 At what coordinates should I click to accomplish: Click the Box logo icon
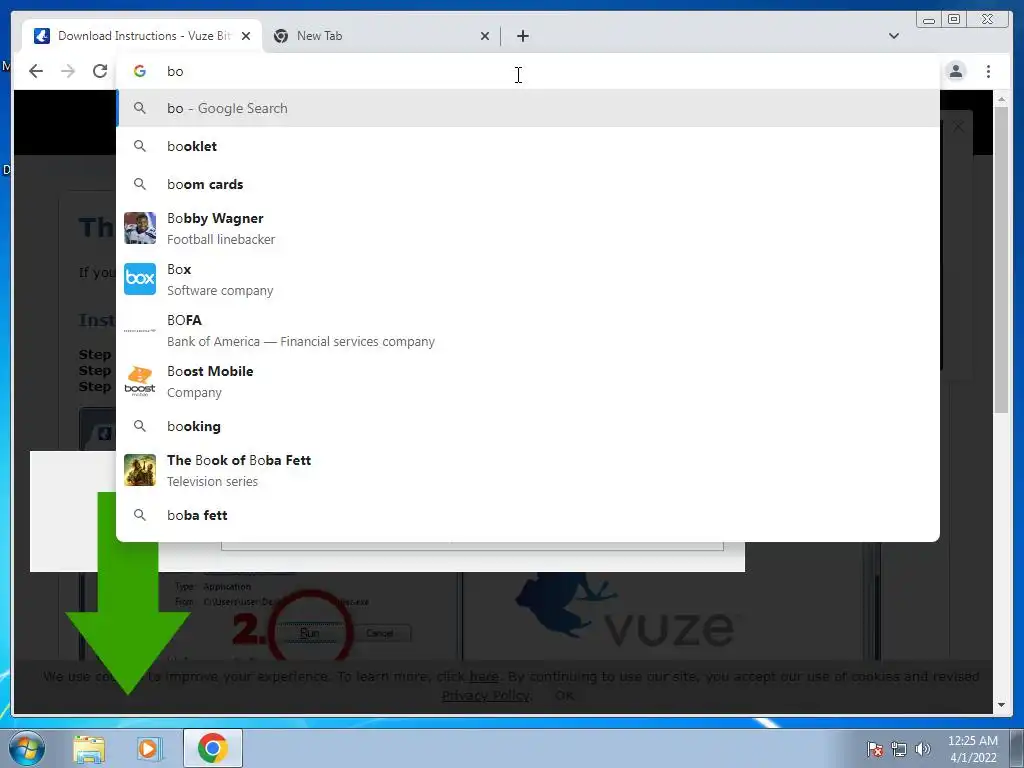coord(140,279)
